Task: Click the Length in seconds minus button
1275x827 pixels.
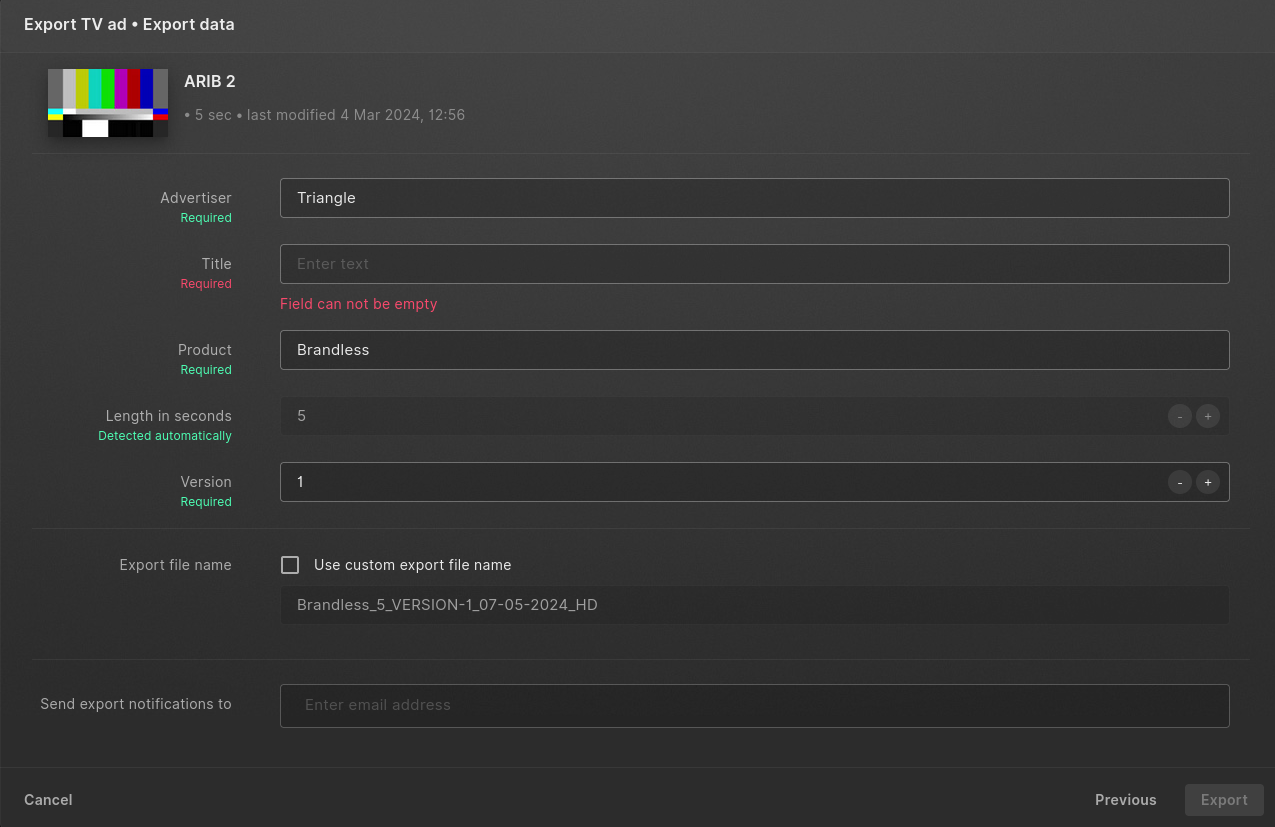Action: 1180,416
